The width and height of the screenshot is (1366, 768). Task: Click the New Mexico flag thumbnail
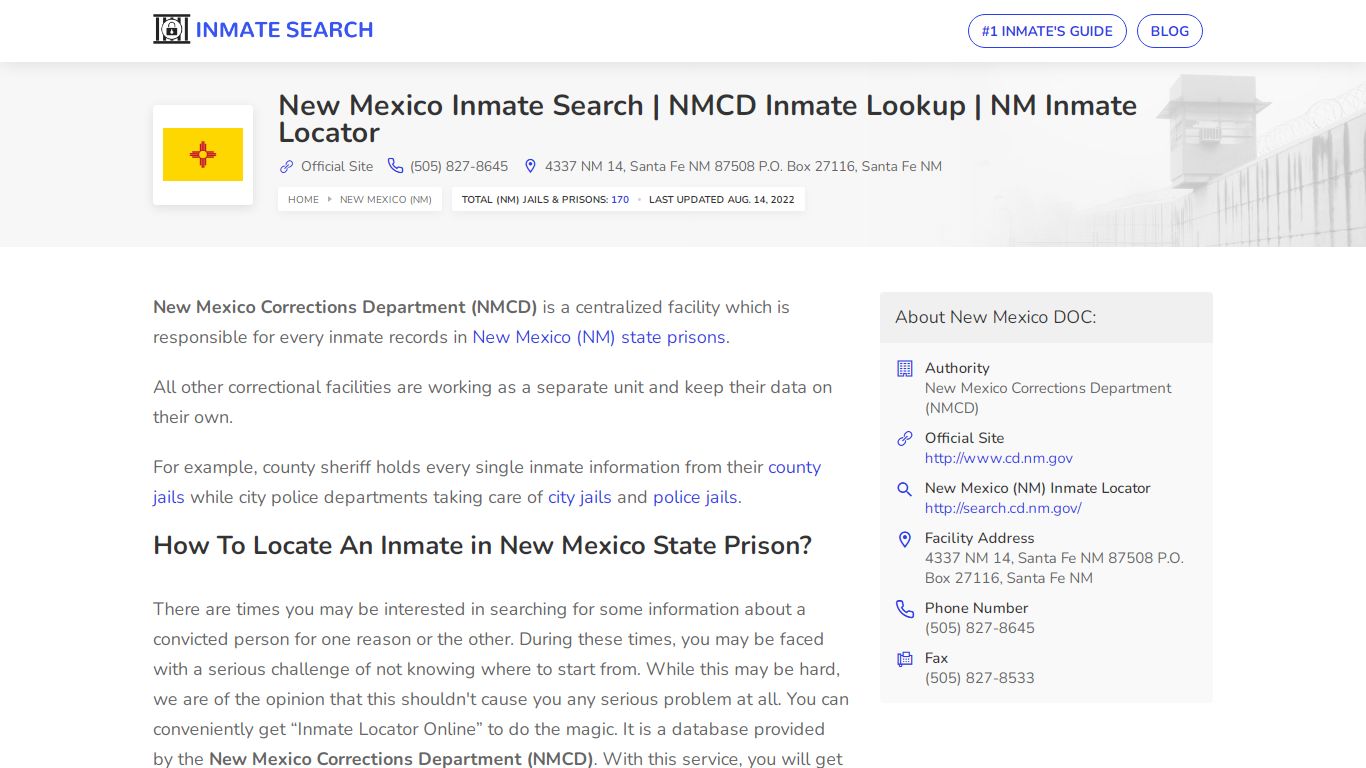203,155
